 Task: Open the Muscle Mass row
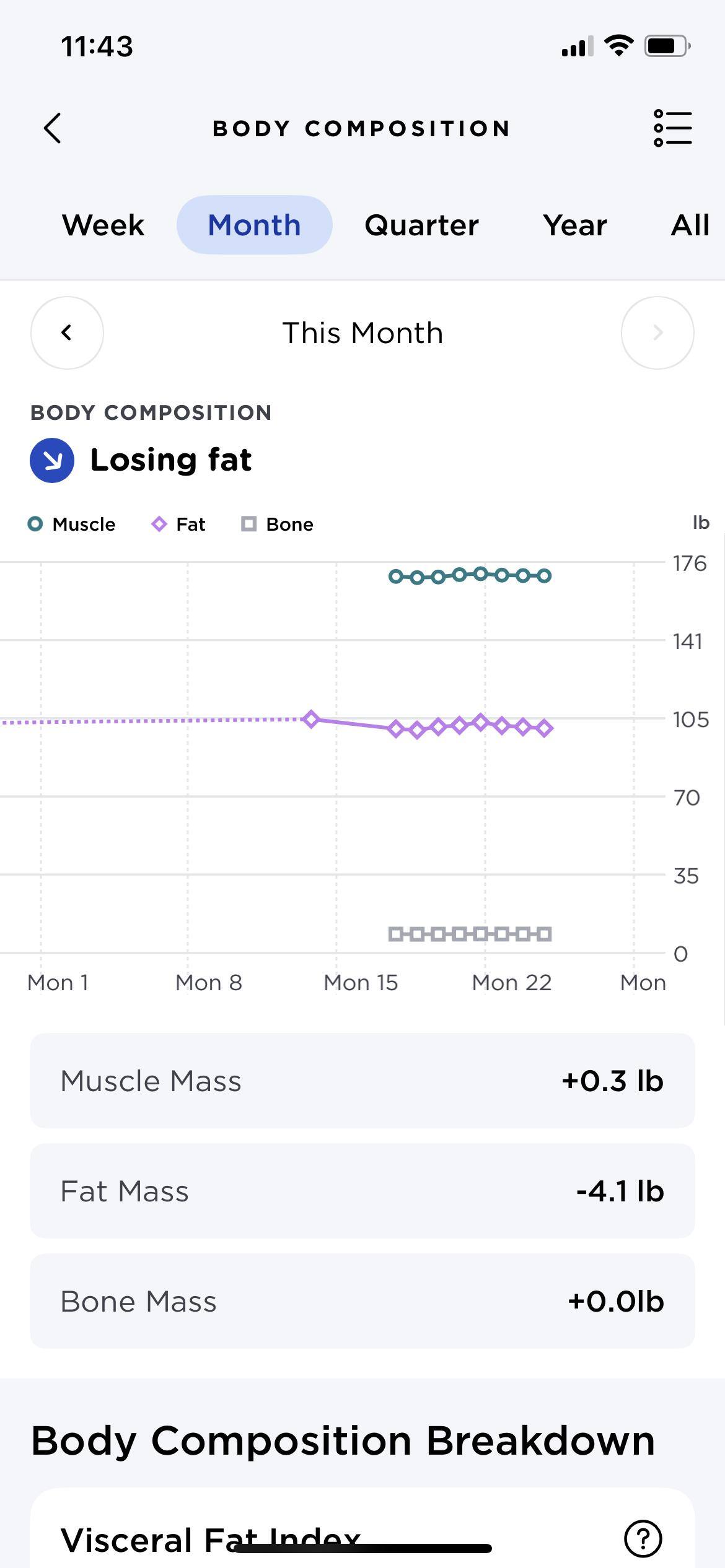tap(362, 1081)
